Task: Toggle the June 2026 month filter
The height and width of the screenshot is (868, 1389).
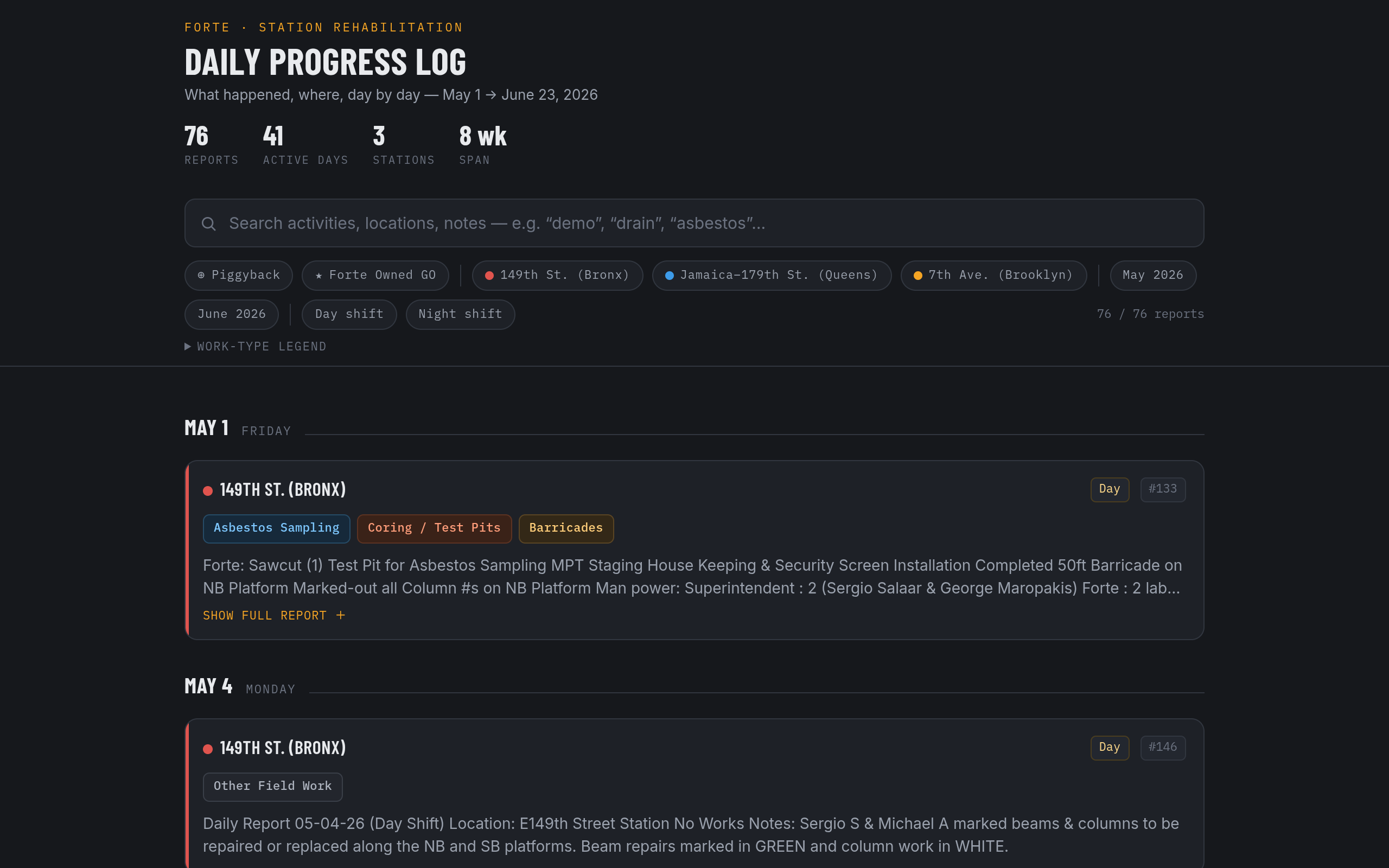Action: 231,315
